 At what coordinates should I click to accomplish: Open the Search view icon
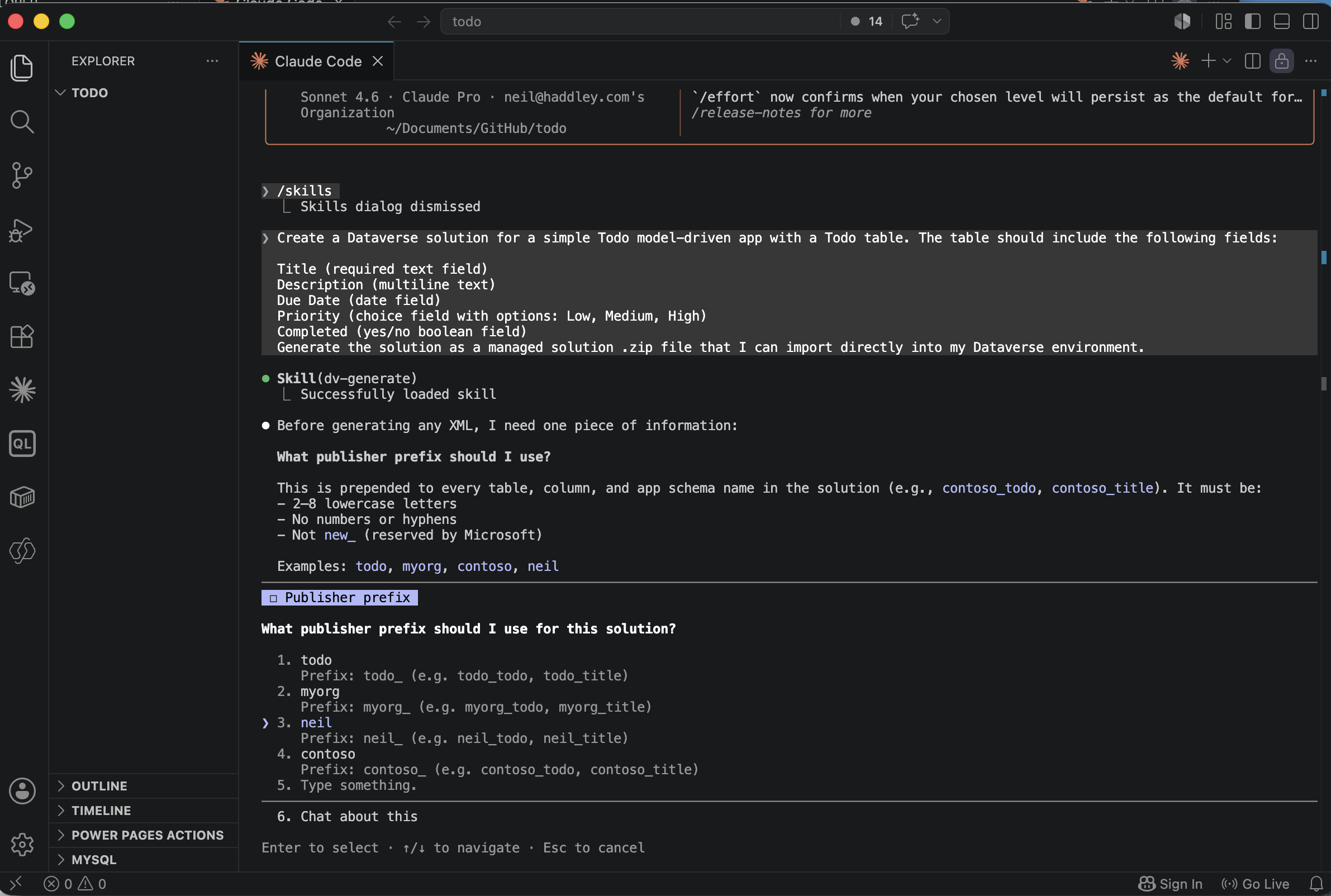click(x=22, y=121)
